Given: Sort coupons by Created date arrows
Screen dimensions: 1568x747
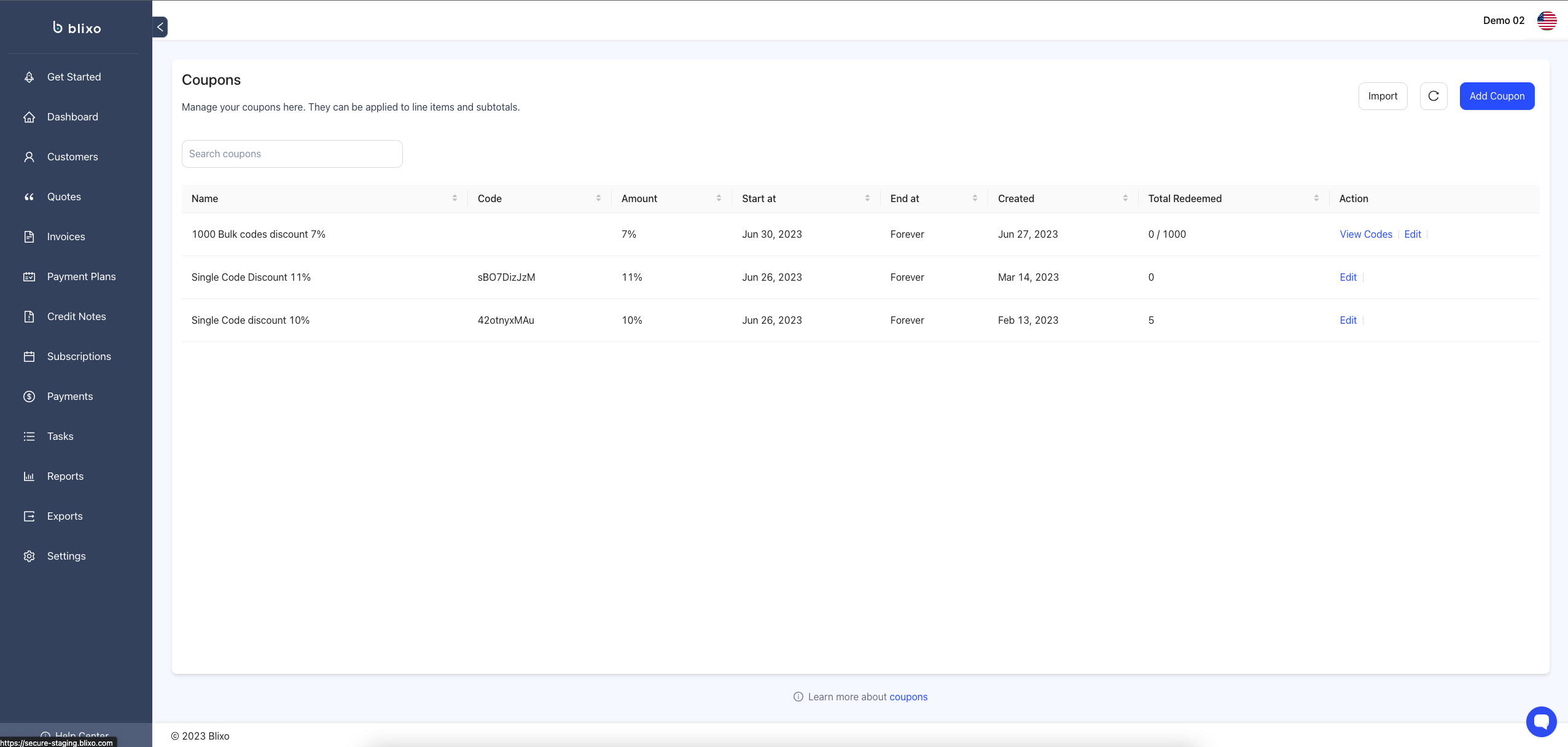Looking at the screenshot, I should [1125, 198].
